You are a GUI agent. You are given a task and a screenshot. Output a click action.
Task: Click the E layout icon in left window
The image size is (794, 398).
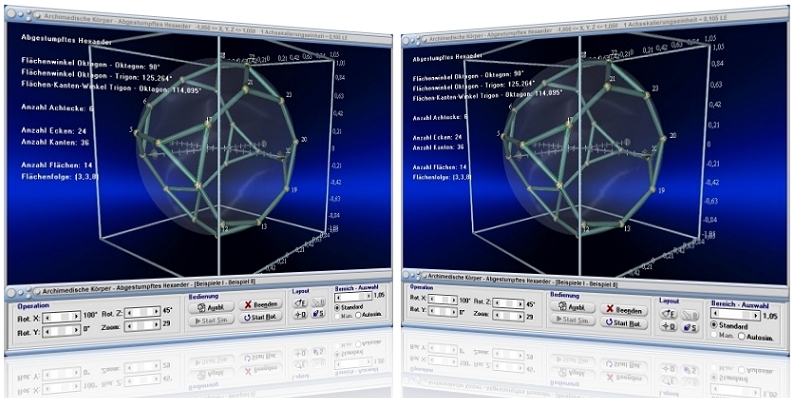(x=300, y=303)
